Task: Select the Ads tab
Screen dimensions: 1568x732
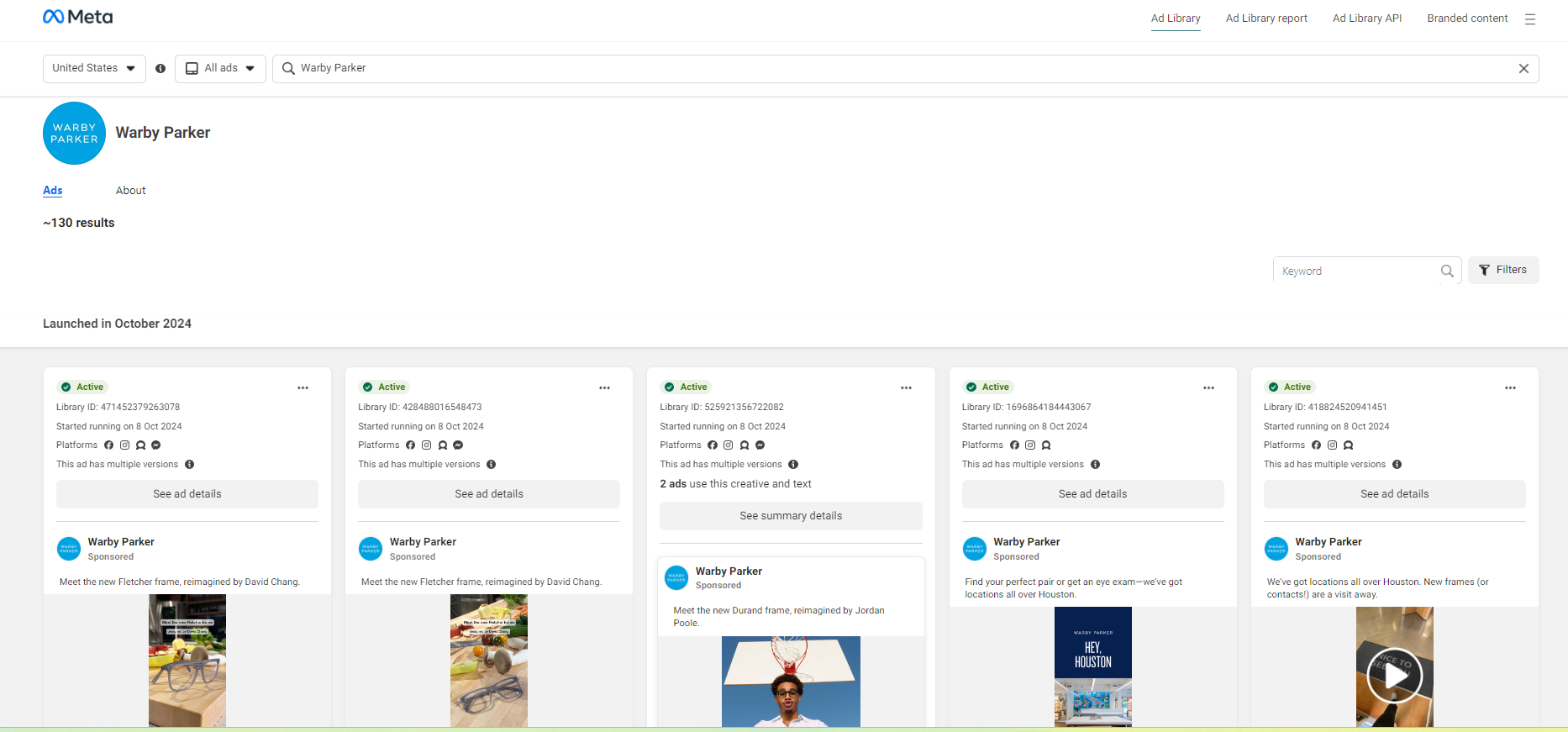Action: point(53,191)
